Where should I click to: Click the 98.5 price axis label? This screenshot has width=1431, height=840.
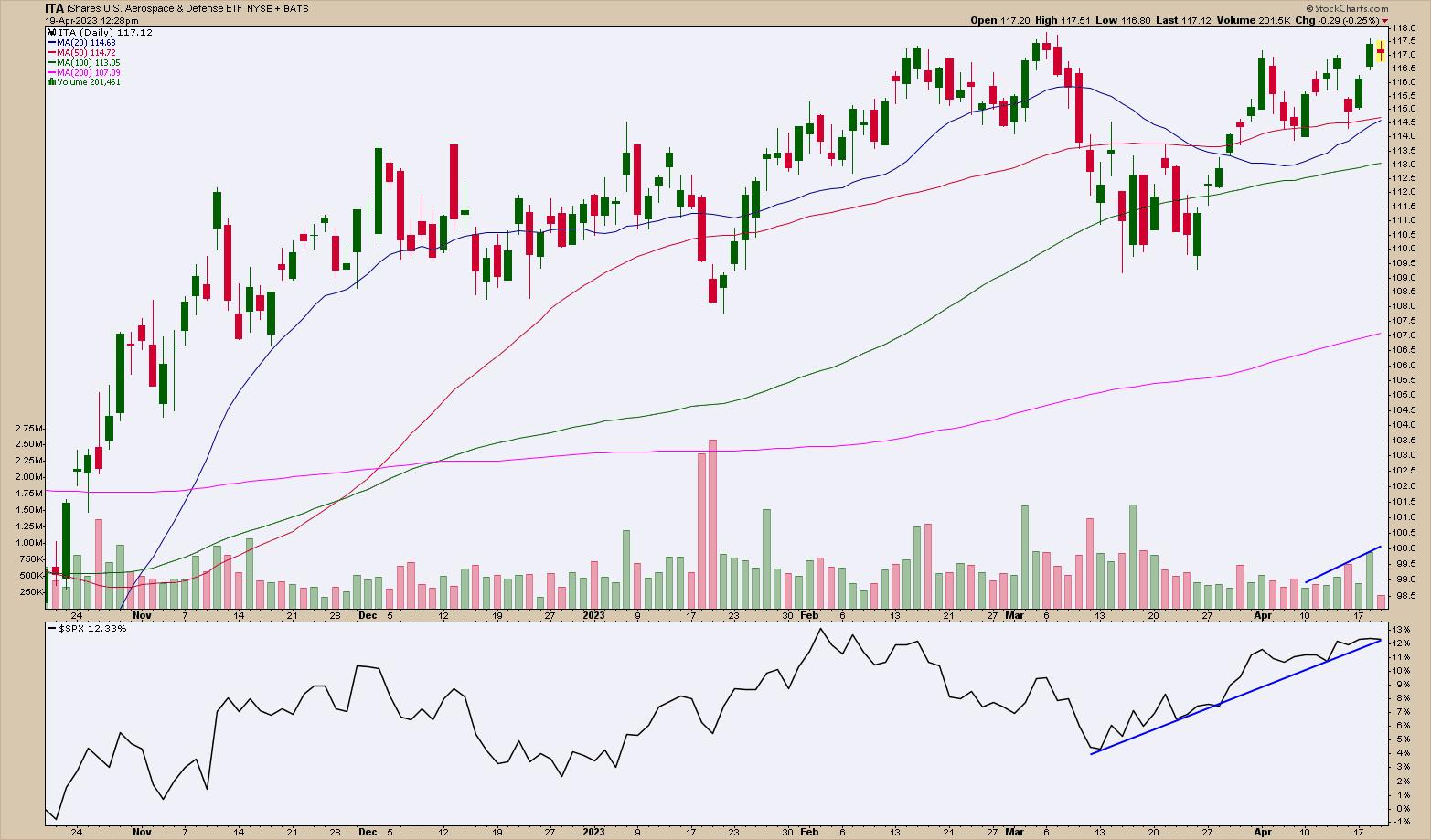pyautogui.click(x=1403, y=595)
